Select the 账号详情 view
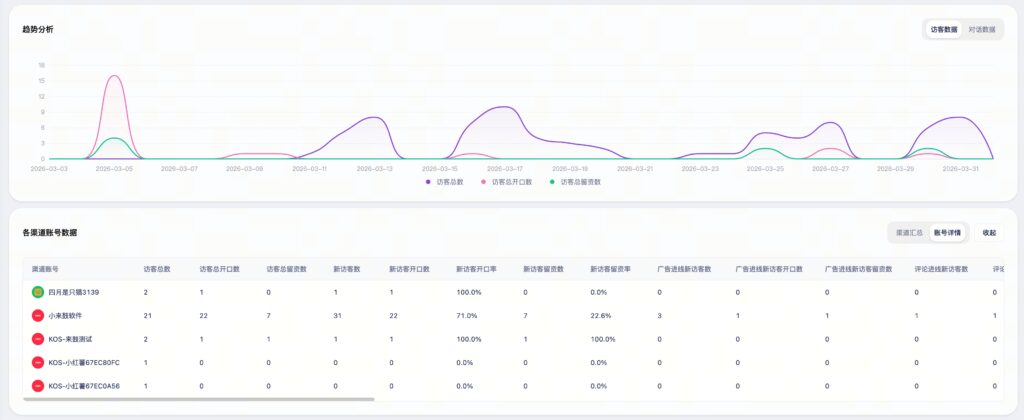1024x420 pixels. click(x=947, y=232)
